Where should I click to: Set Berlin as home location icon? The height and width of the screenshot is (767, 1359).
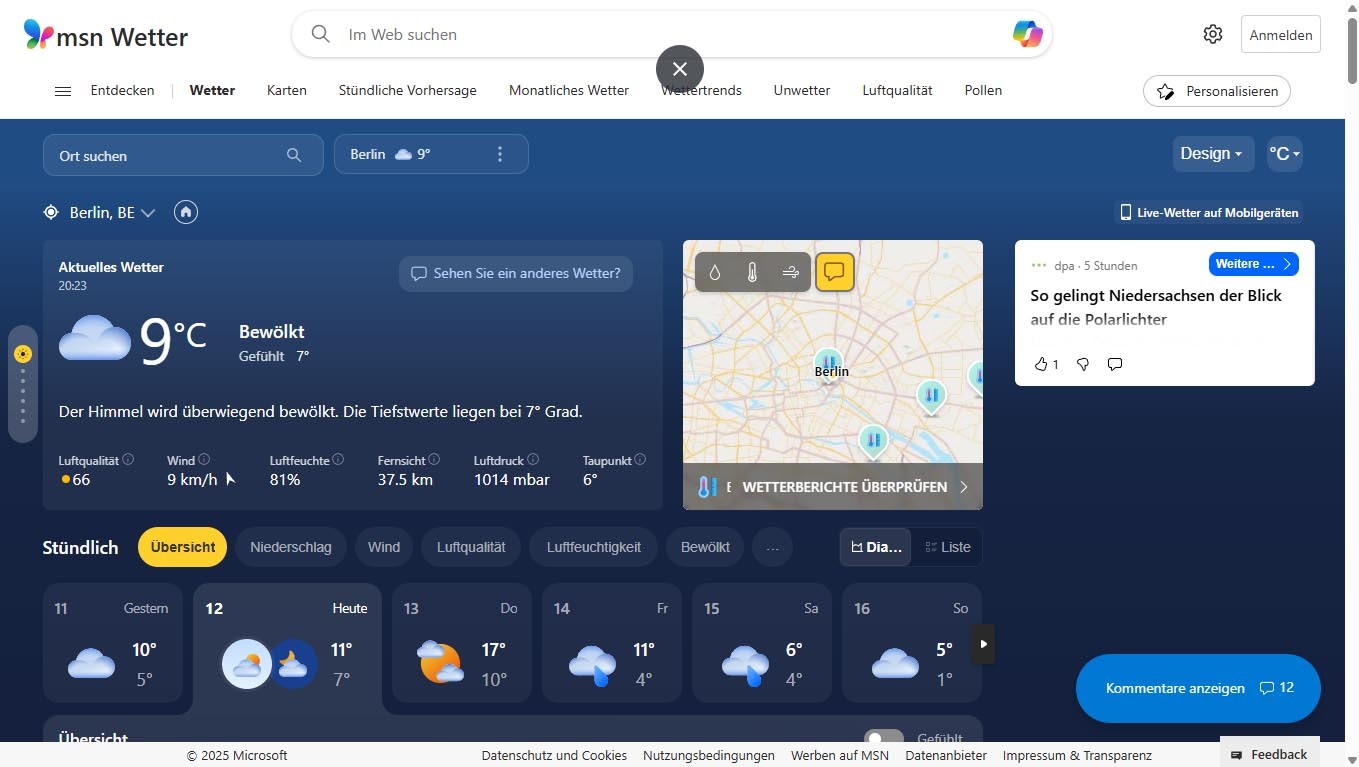click(x=185, y=212)
